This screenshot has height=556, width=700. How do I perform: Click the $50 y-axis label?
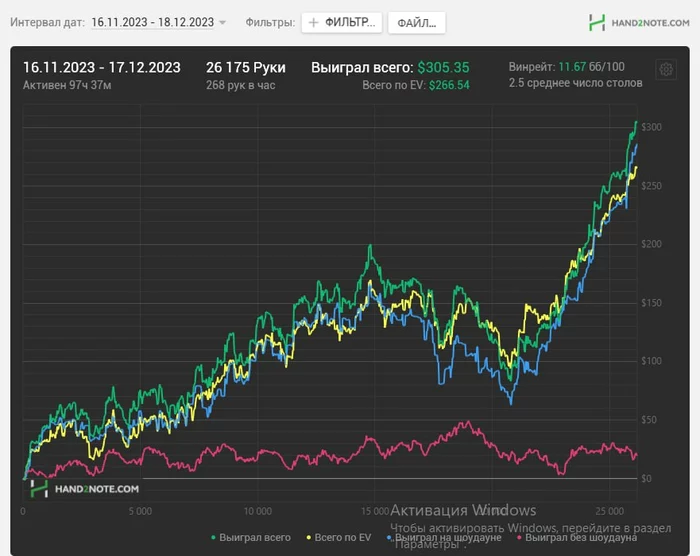pos(649,420)
